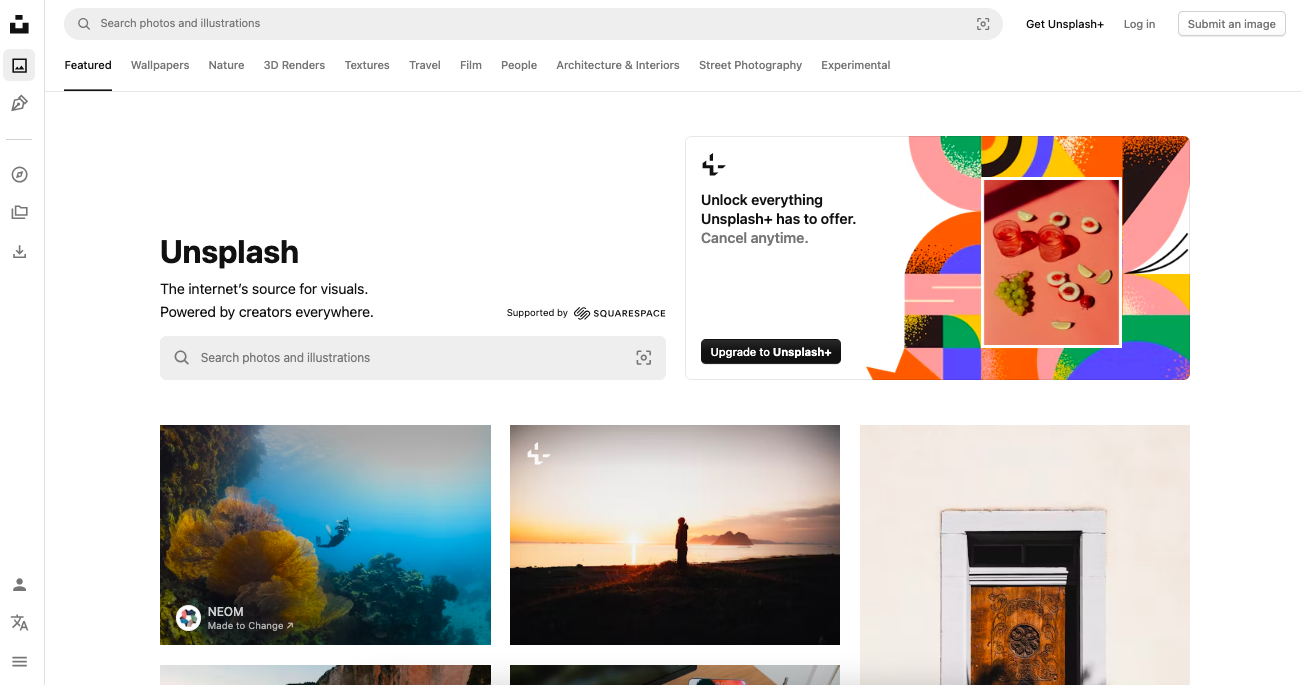Open Explore via the compass sidebar icon
This screenshot has height=685, width=1302.
point(19,174)
